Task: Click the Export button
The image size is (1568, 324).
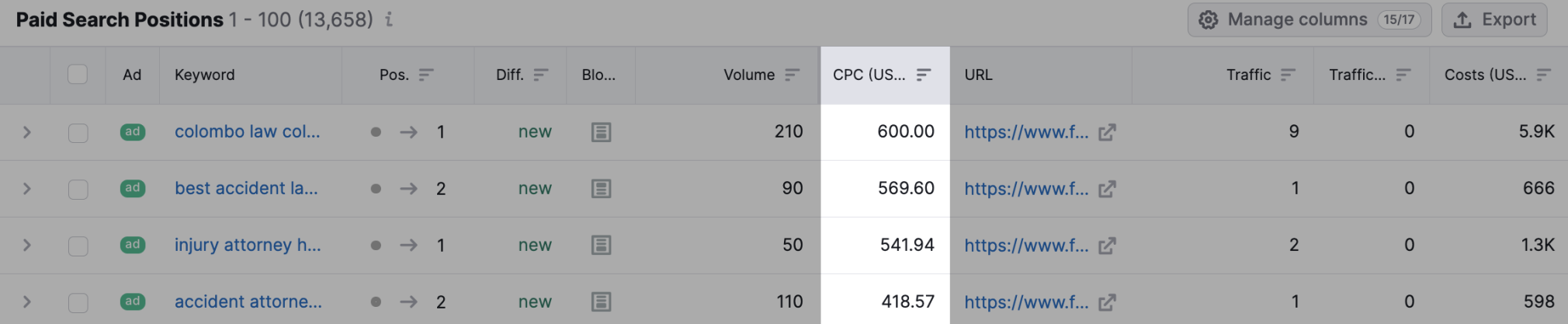Action: (1494, 19)
